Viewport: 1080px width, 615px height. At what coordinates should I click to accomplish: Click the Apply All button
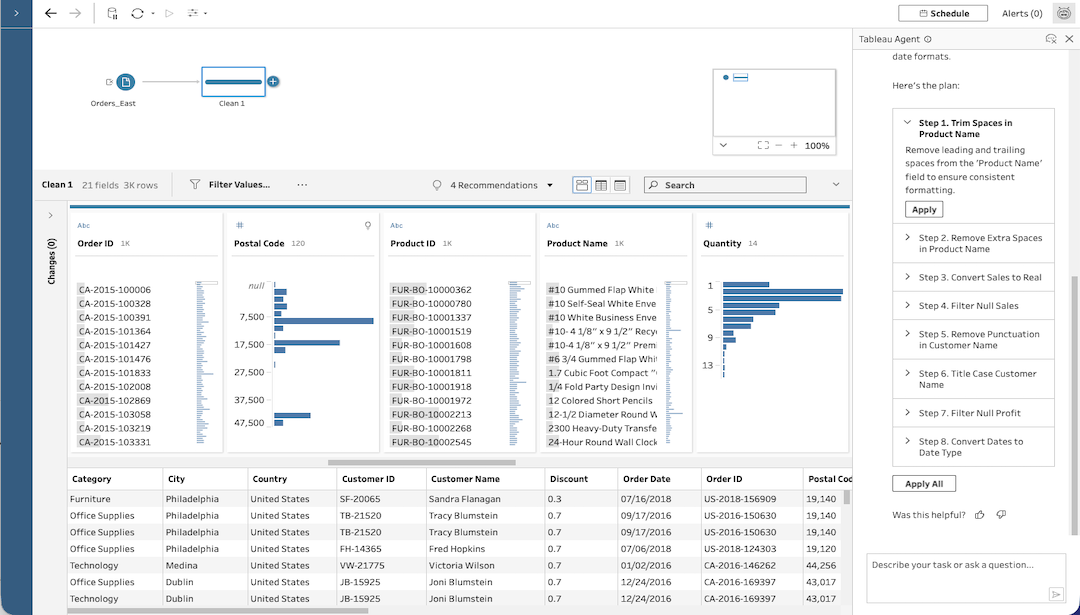tap(924, 483)
